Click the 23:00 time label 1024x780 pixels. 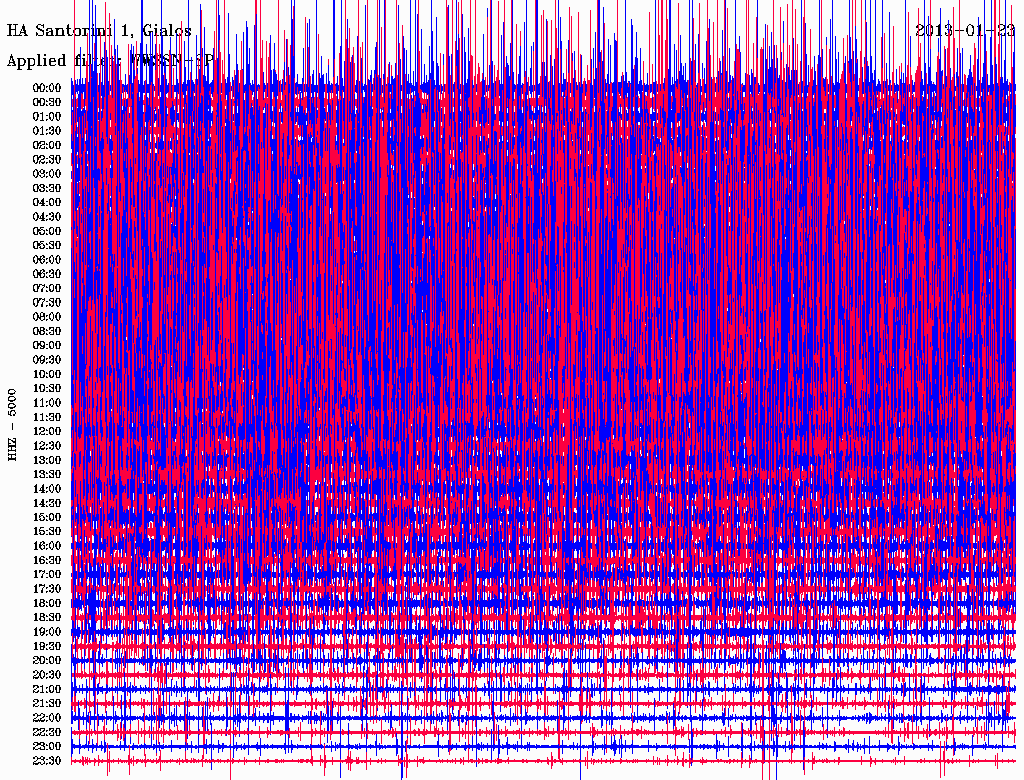click(x=47, y=746)
